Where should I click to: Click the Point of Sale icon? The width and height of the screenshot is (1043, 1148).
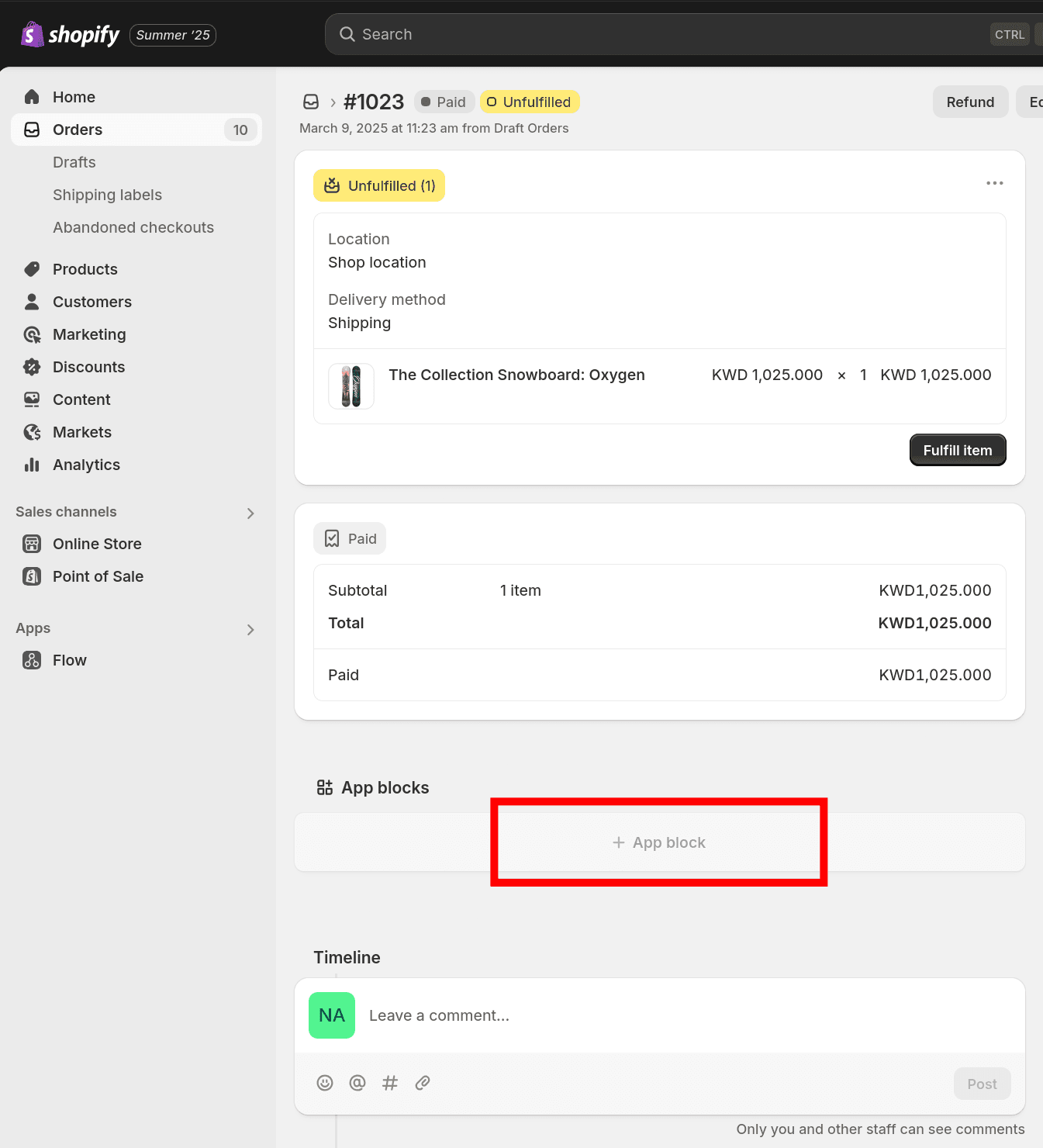click(32, 576)
